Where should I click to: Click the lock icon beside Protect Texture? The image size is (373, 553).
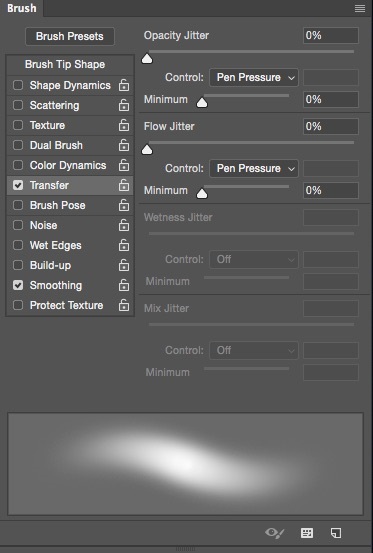point(124,305)
